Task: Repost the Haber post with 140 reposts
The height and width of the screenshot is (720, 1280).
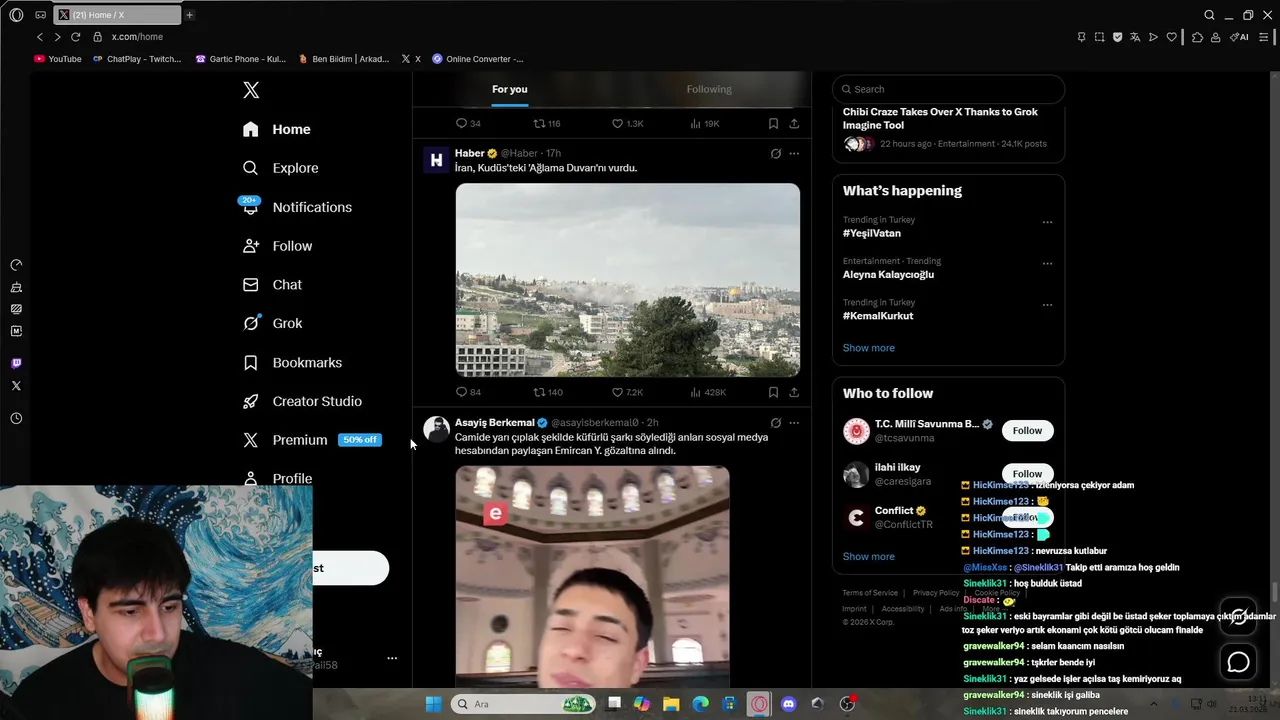Action: click(x=548, y=393)
